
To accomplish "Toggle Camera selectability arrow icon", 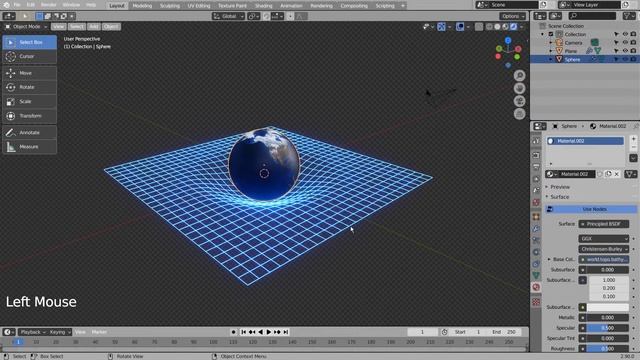I will [616, 42].
